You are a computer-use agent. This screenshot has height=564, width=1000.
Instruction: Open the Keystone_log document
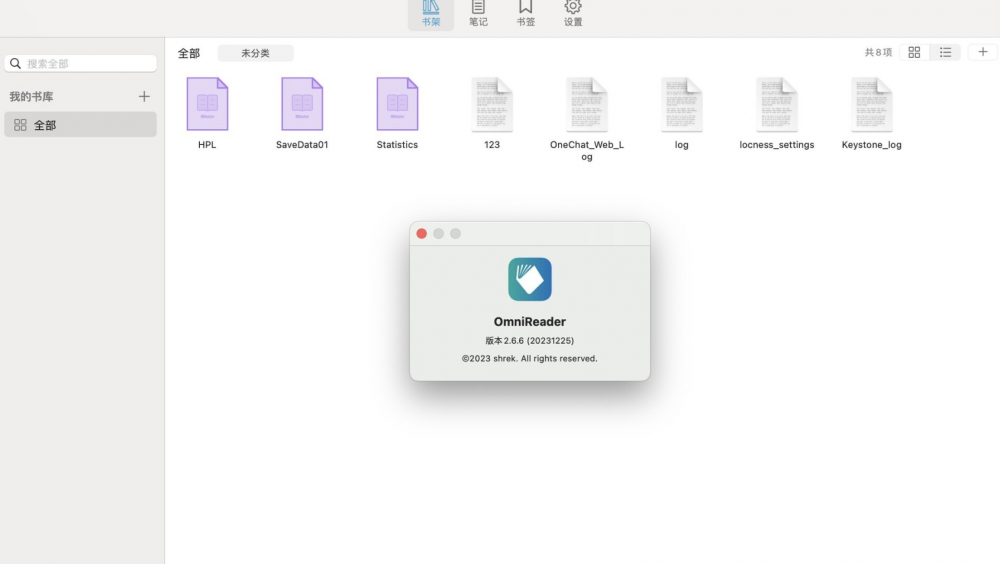click(x=872, y=104)
